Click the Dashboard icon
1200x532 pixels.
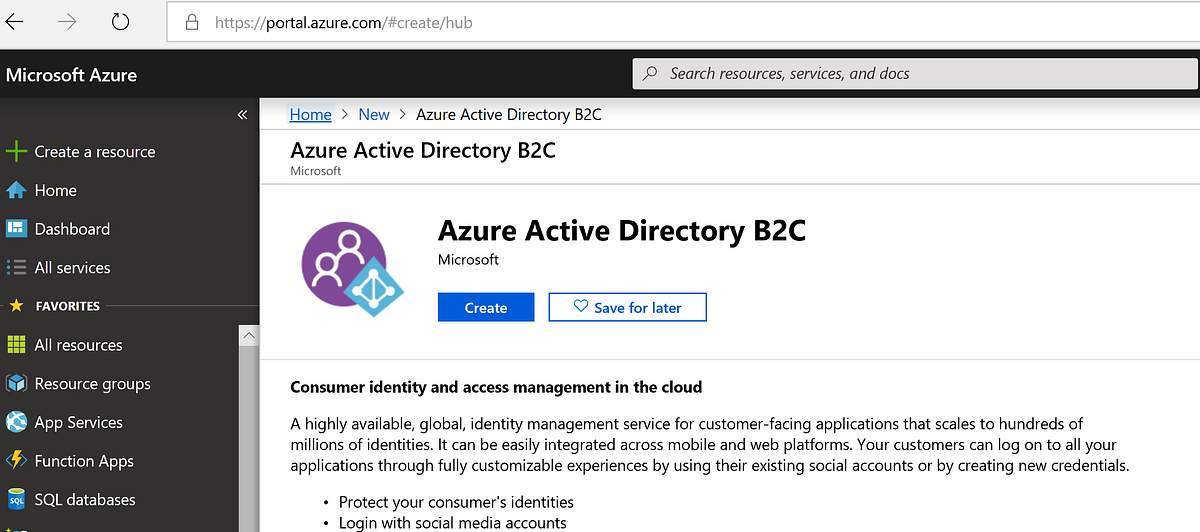[x=16, y=229]
